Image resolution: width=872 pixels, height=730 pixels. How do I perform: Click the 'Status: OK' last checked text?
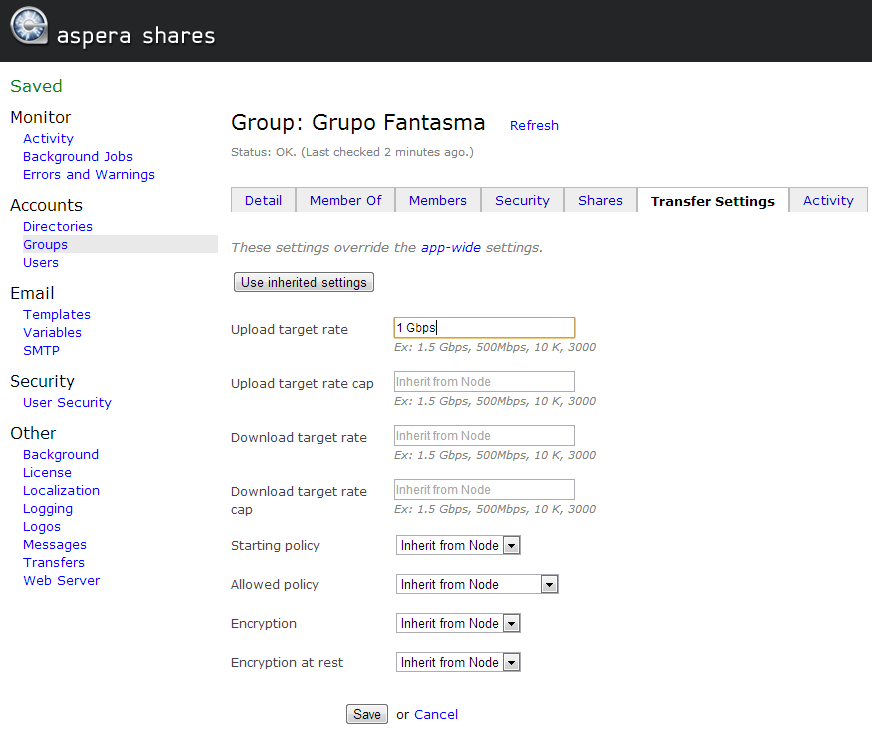(353, 152)
